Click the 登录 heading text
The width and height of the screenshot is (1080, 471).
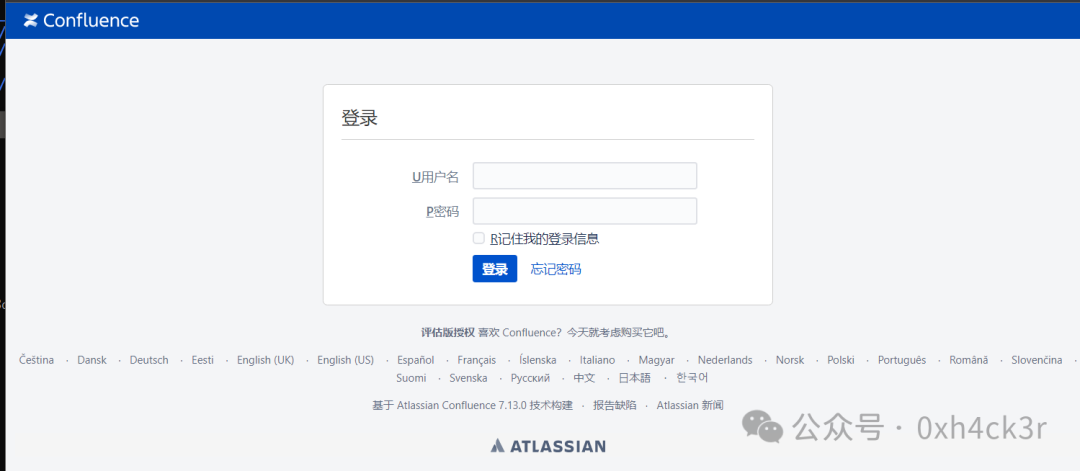[360, 118]
